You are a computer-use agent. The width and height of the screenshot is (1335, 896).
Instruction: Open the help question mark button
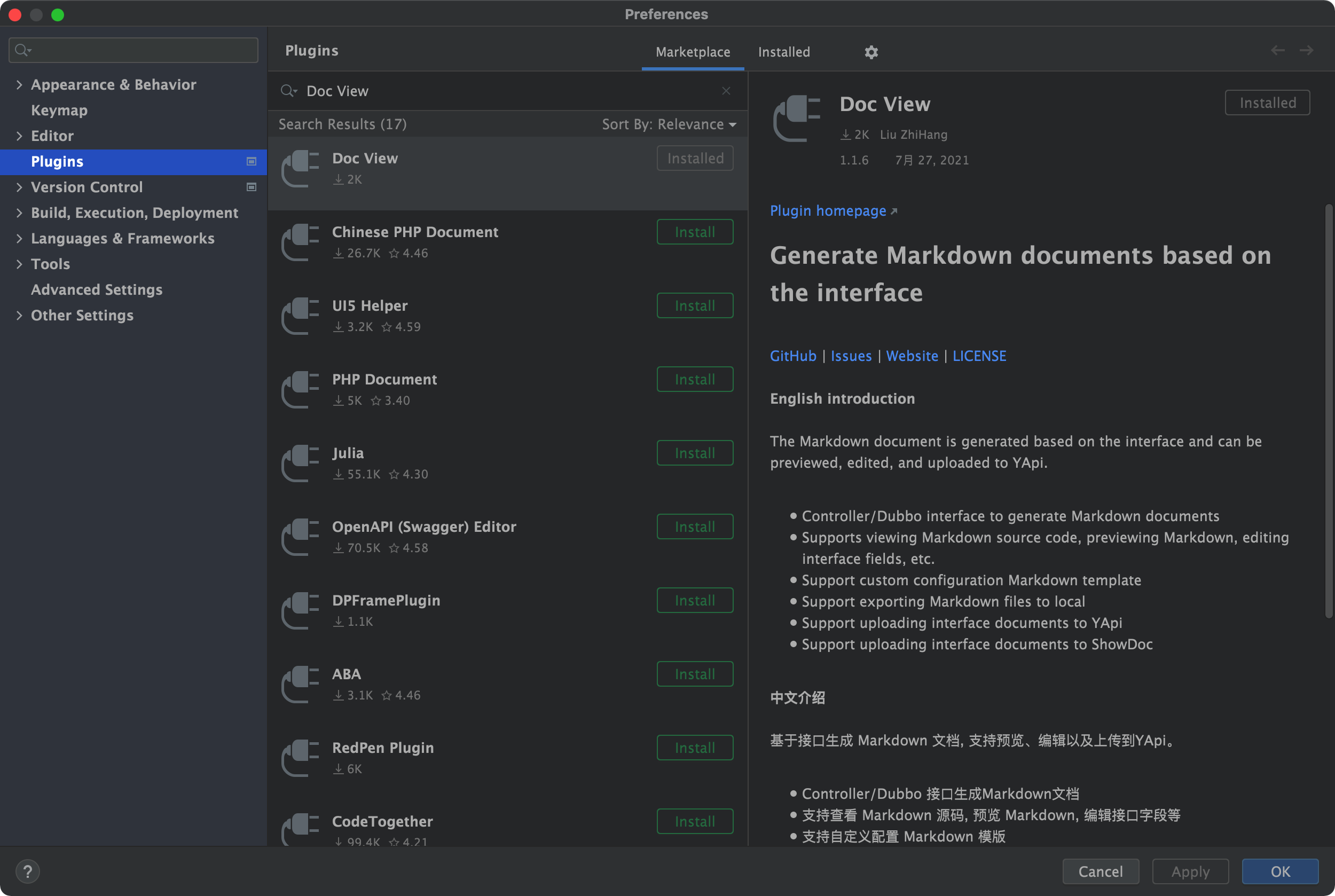click(27, 871)
